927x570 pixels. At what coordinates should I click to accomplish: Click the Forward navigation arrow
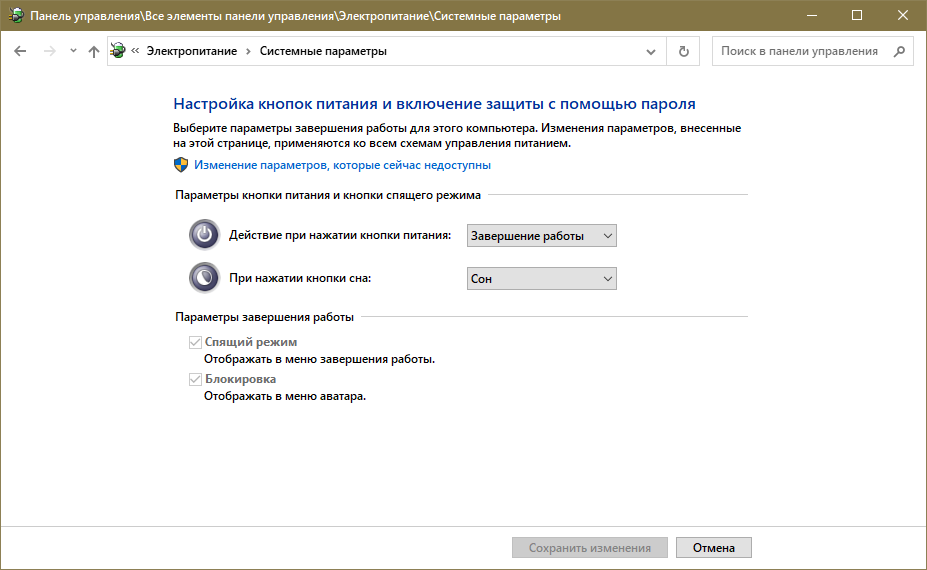[49, 51]
